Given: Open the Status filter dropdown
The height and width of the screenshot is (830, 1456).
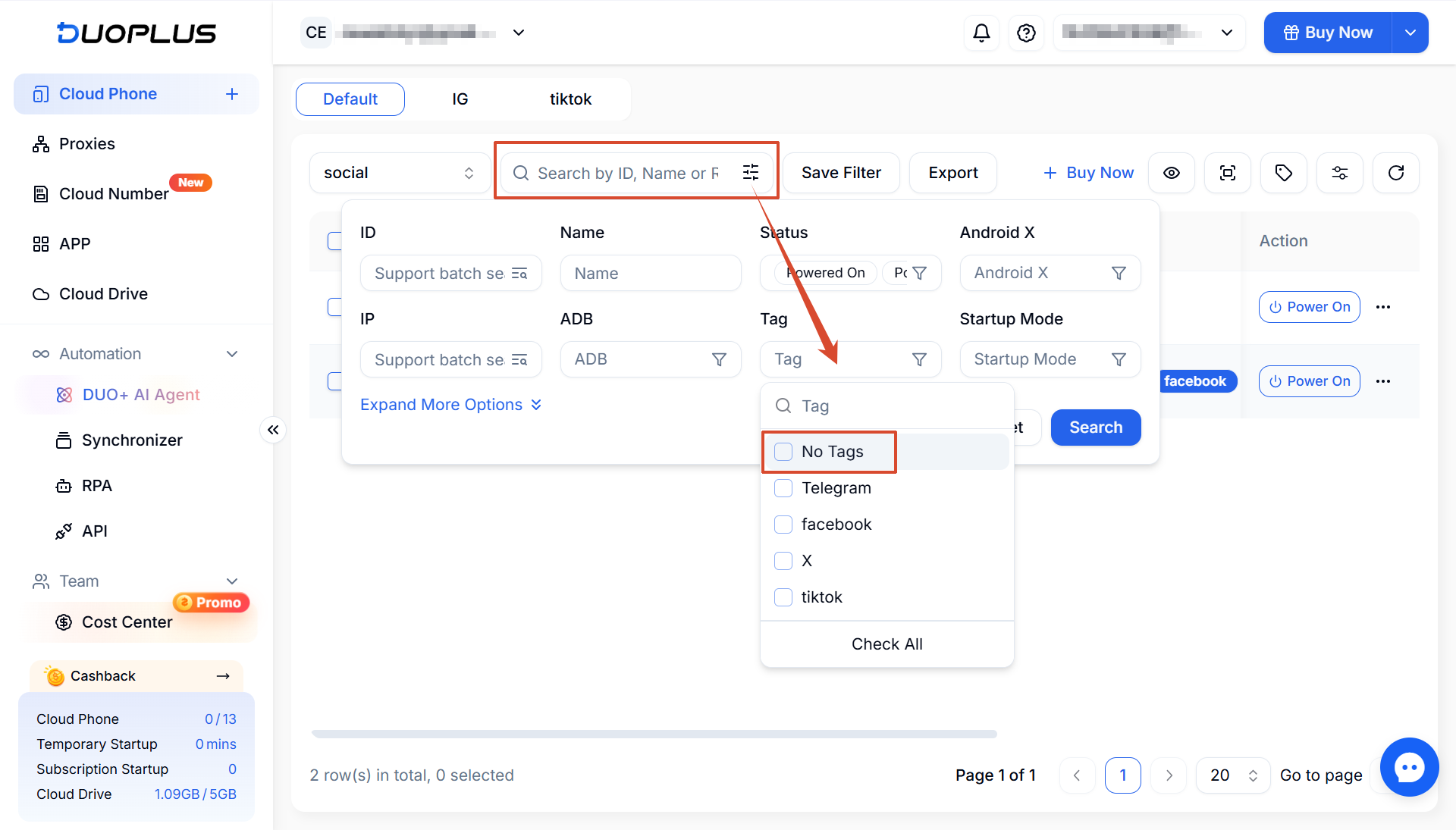Looking at the screenshot, I should click(851, 273).
